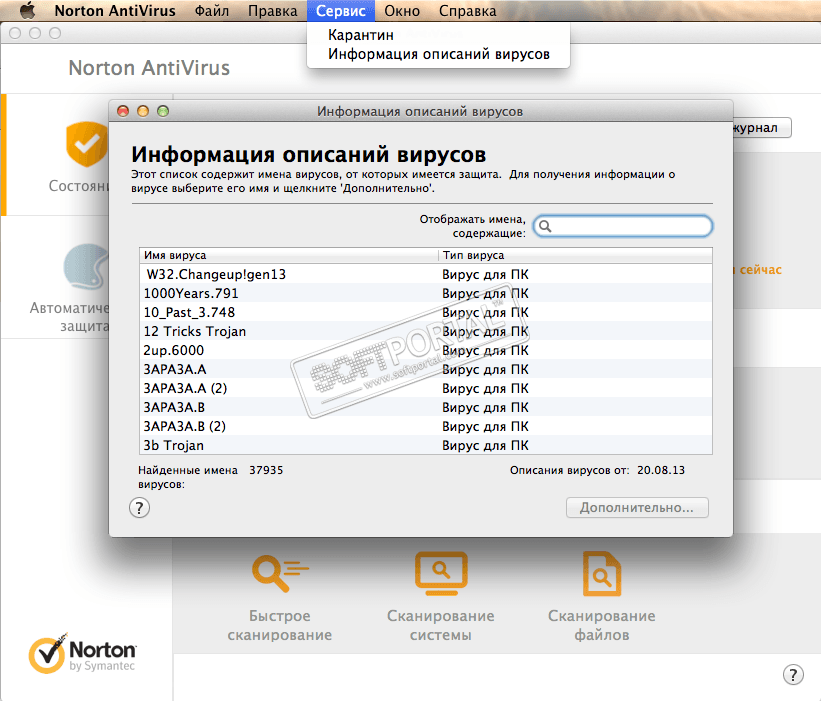Sort by the Тип вируса column header
The image size is (821, 701).
[x=575, y=255]
